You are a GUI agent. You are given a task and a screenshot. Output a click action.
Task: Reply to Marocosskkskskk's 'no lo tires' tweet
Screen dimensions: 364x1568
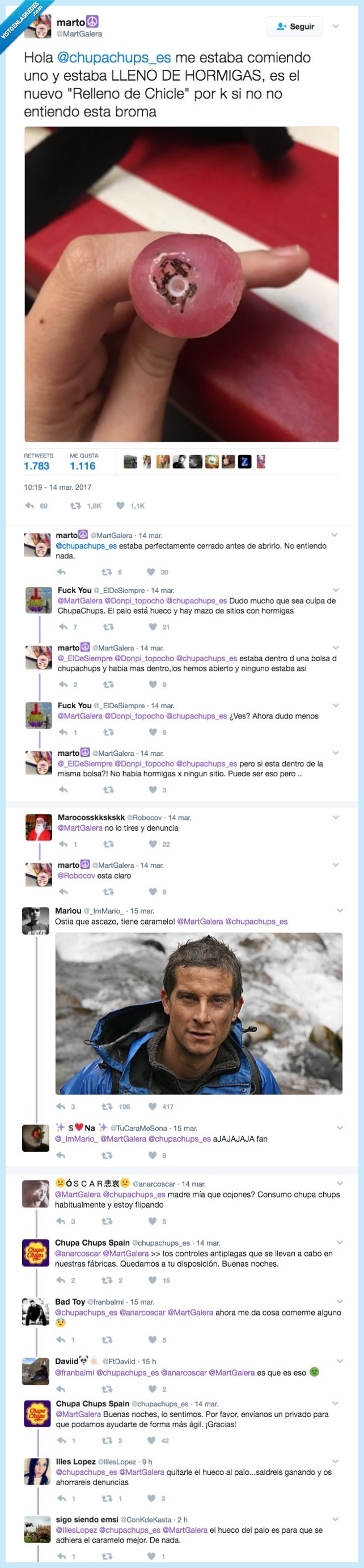click(62, 844)
